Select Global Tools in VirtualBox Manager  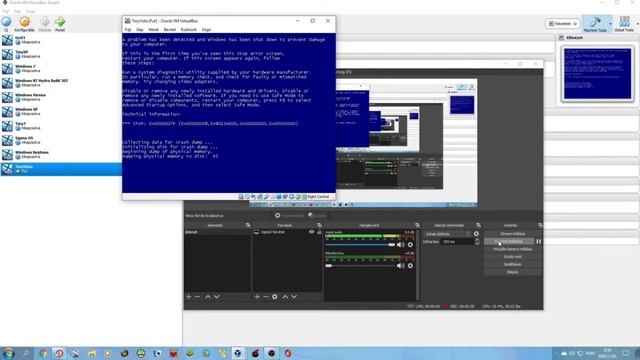click(624, 24)
